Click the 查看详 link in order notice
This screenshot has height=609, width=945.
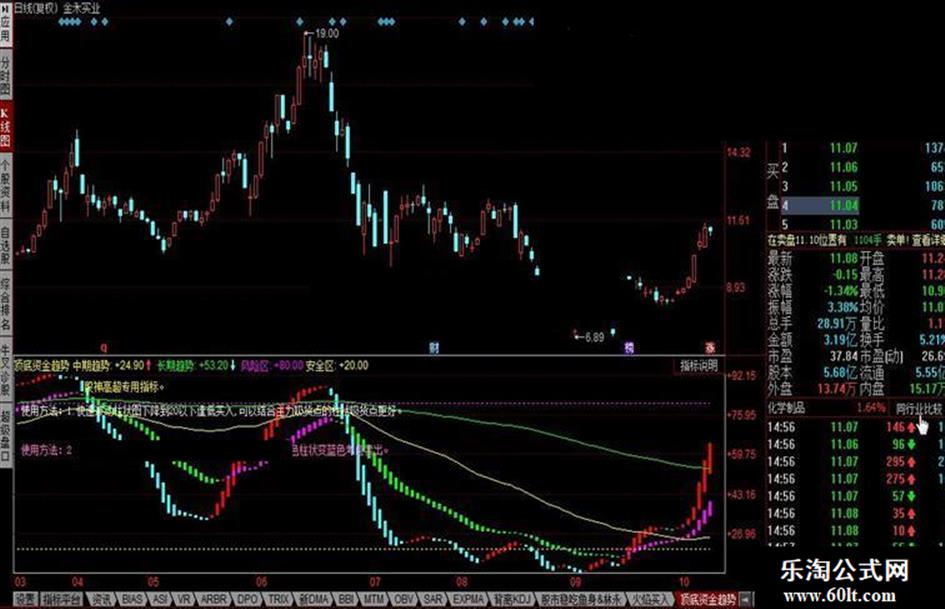coord(928,240)
